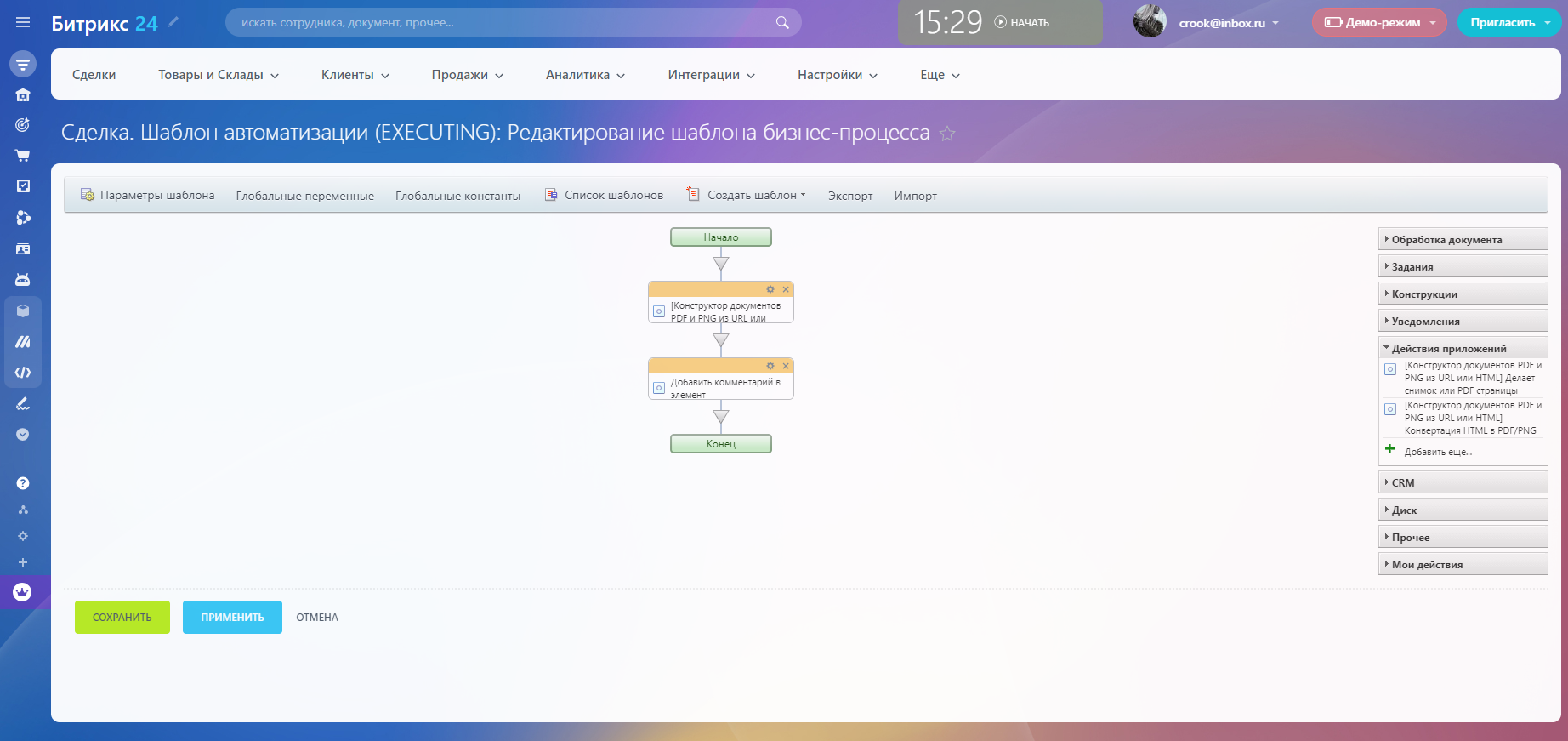1568x741 pixels.
Task: Open settings gear of the Конструктор документов block
Action: (770, 289)
